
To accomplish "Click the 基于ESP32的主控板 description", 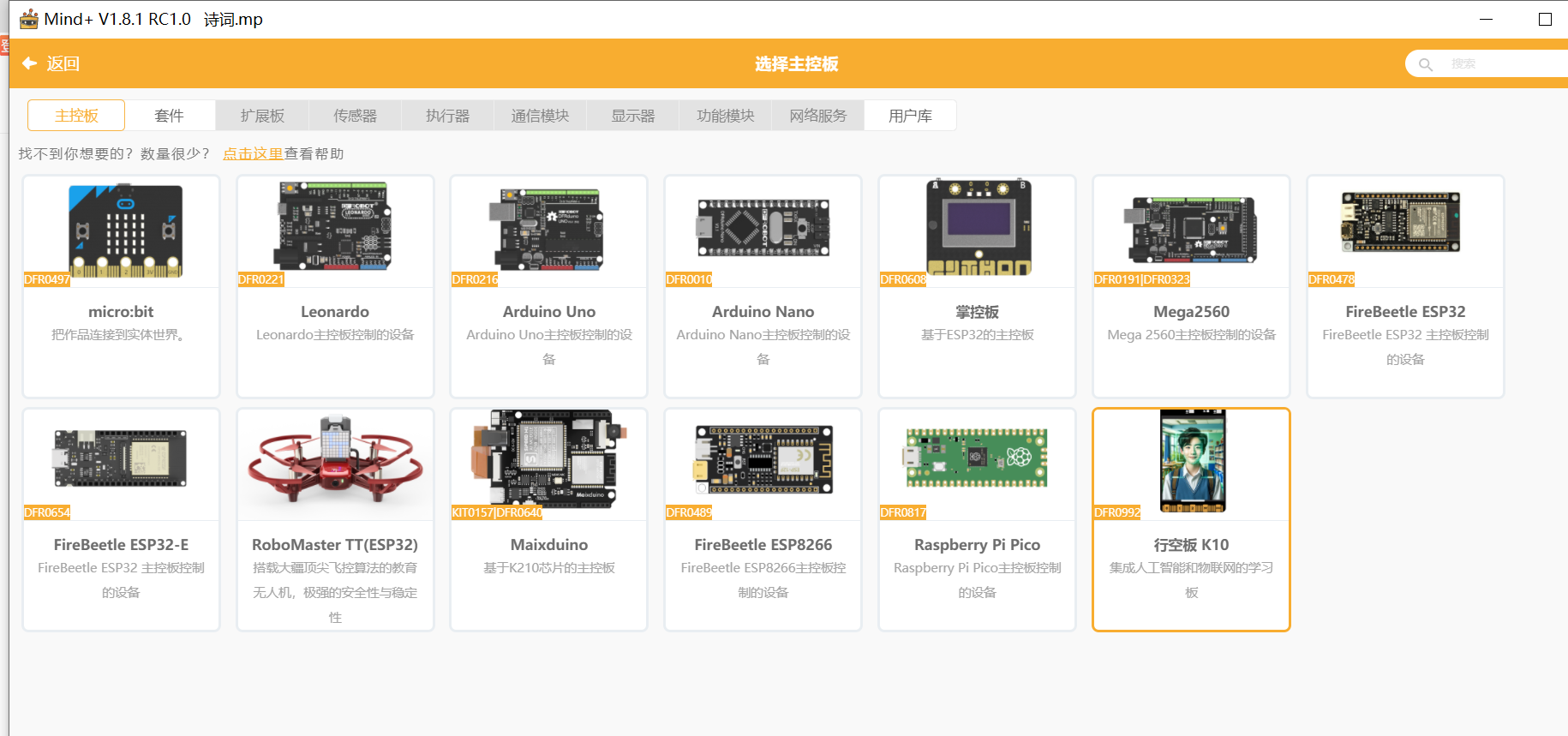I will (978, 335).
